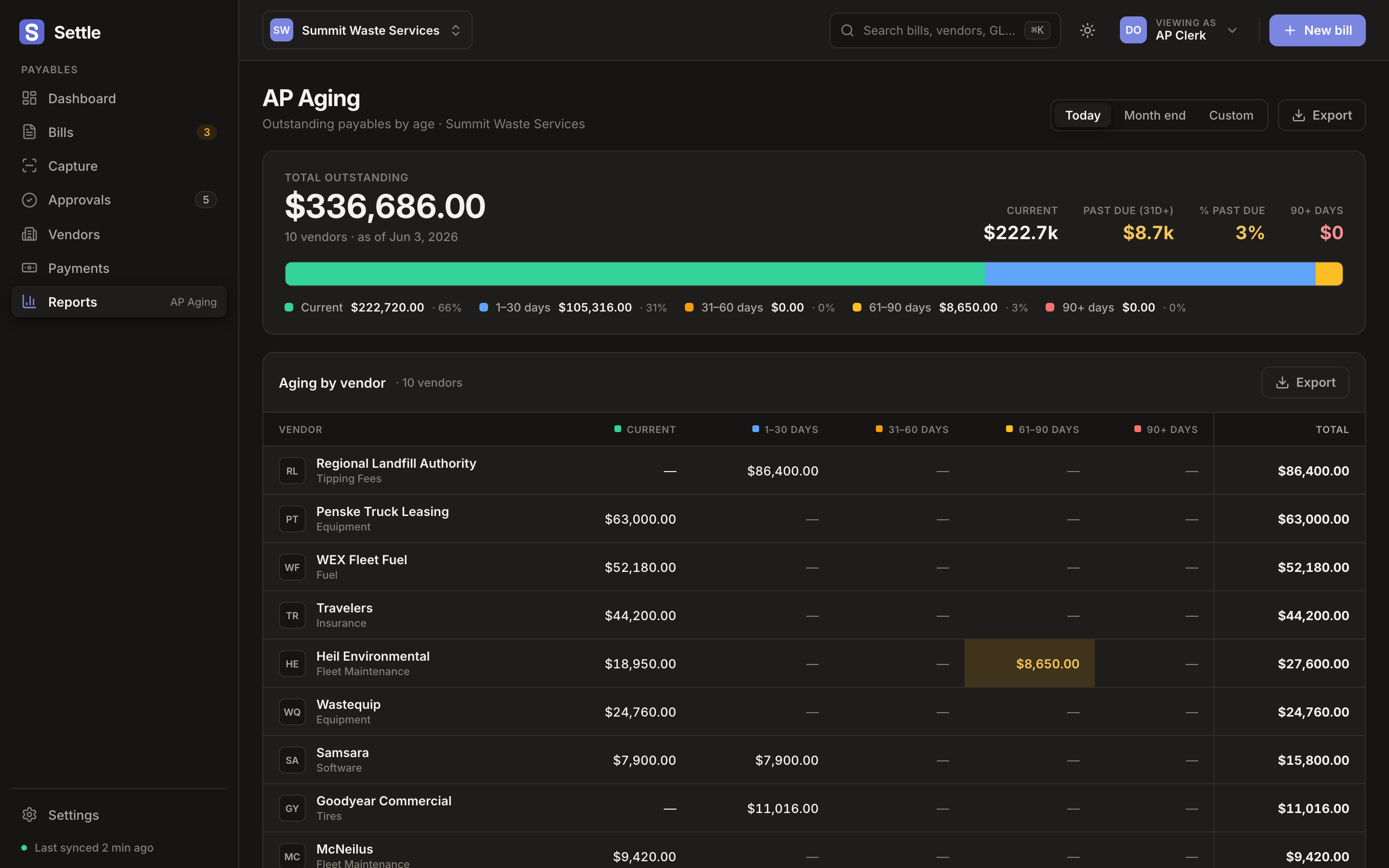Open the Samsara vendor row
Viewport: 1389px width, 868px height.
(x=814, y=760)
